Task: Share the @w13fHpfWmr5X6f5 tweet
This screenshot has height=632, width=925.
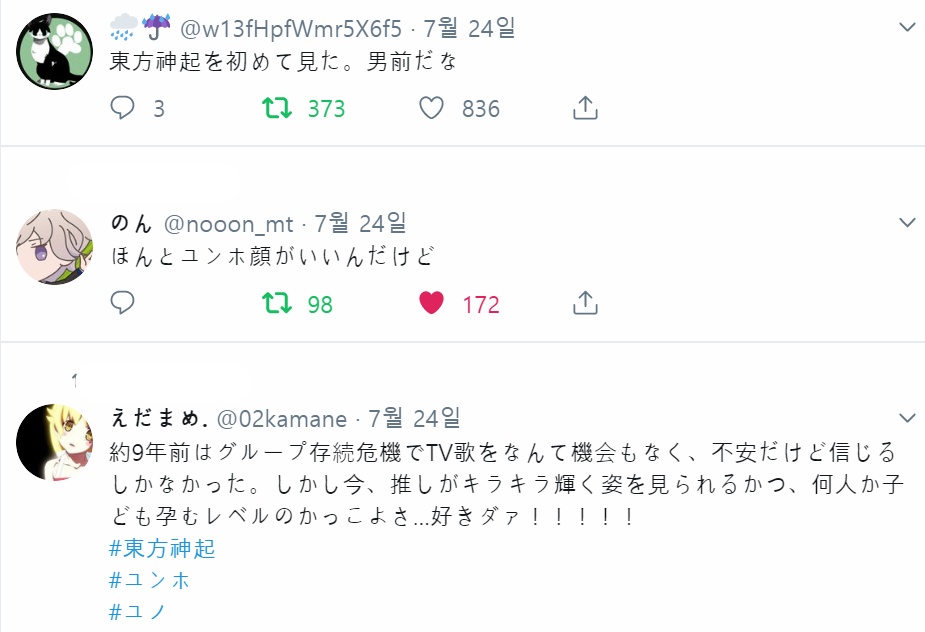Action: click(585, 108)
